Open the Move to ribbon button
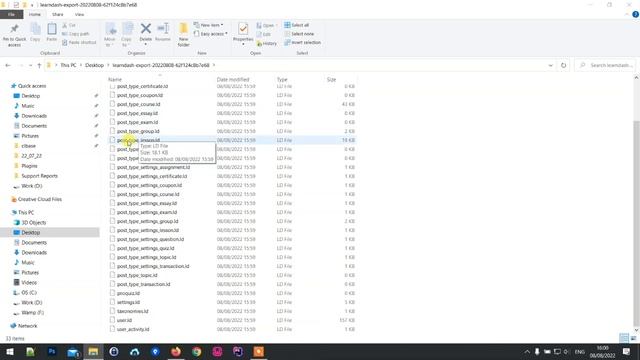Image resolution: width=640 pixels, height=360 pixels. coord(110,35)
